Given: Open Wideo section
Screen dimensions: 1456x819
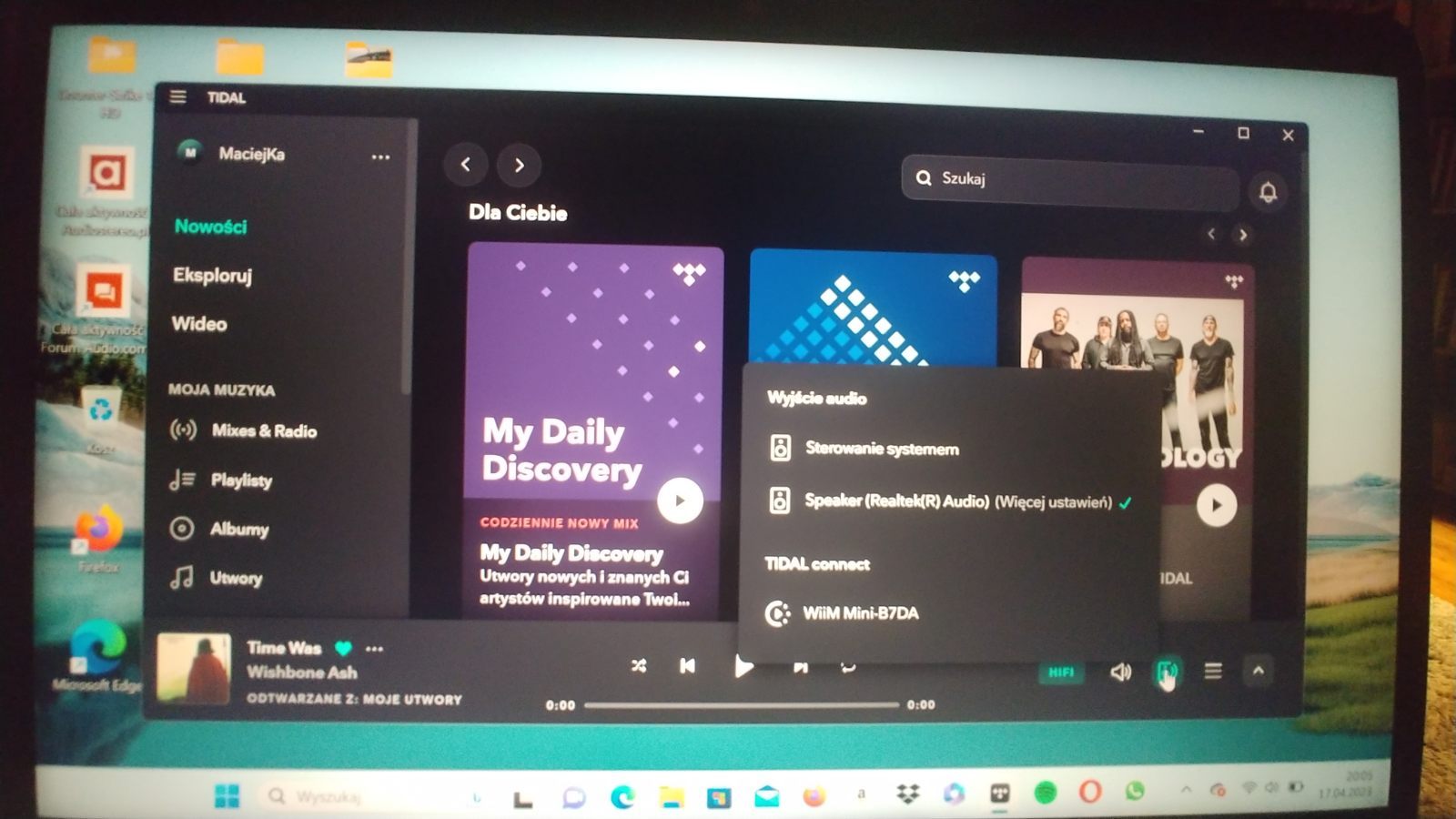Looking at the screenshot, I should pyautogui.click(x=199, y=324).
